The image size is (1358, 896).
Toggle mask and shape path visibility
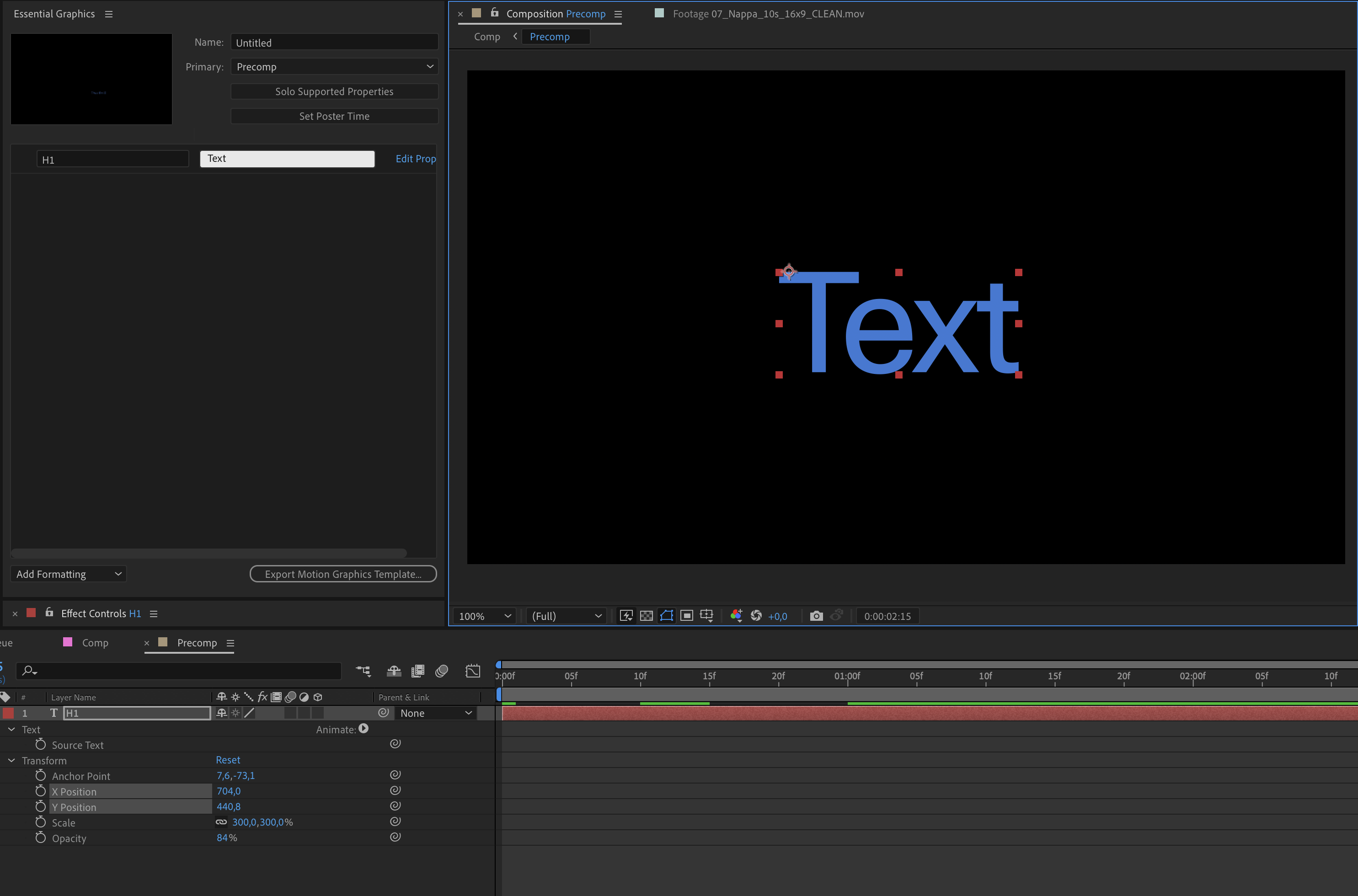667,615
